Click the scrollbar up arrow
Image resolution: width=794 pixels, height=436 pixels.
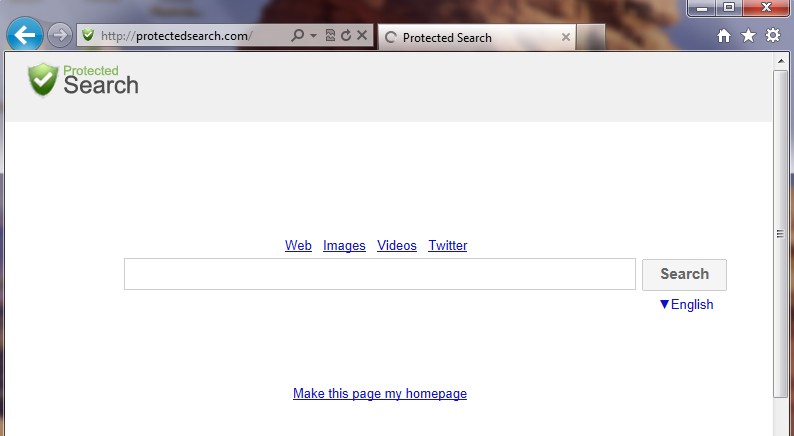780,61
